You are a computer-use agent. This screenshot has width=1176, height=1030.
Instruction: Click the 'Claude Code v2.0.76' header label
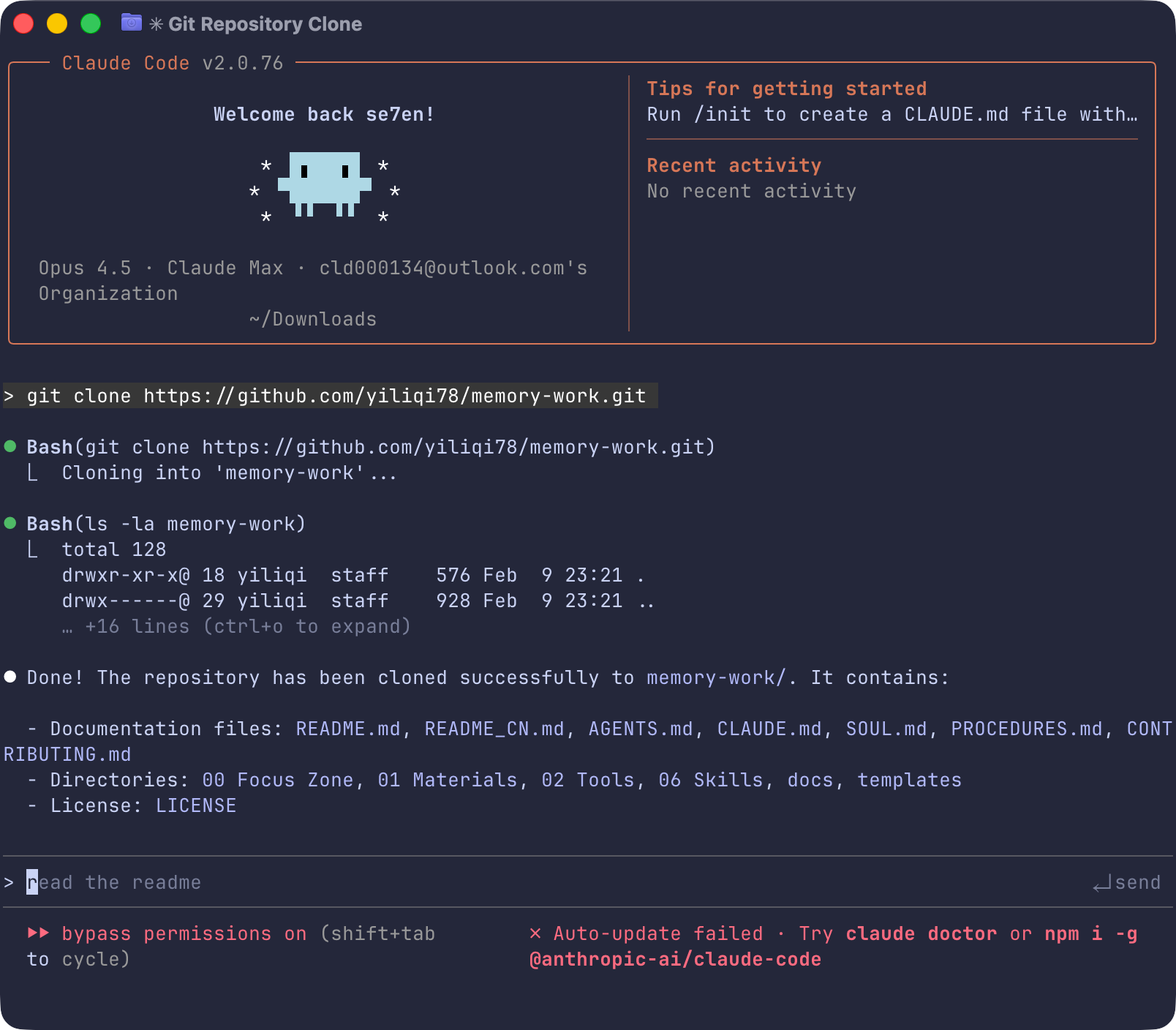point(173,63)
